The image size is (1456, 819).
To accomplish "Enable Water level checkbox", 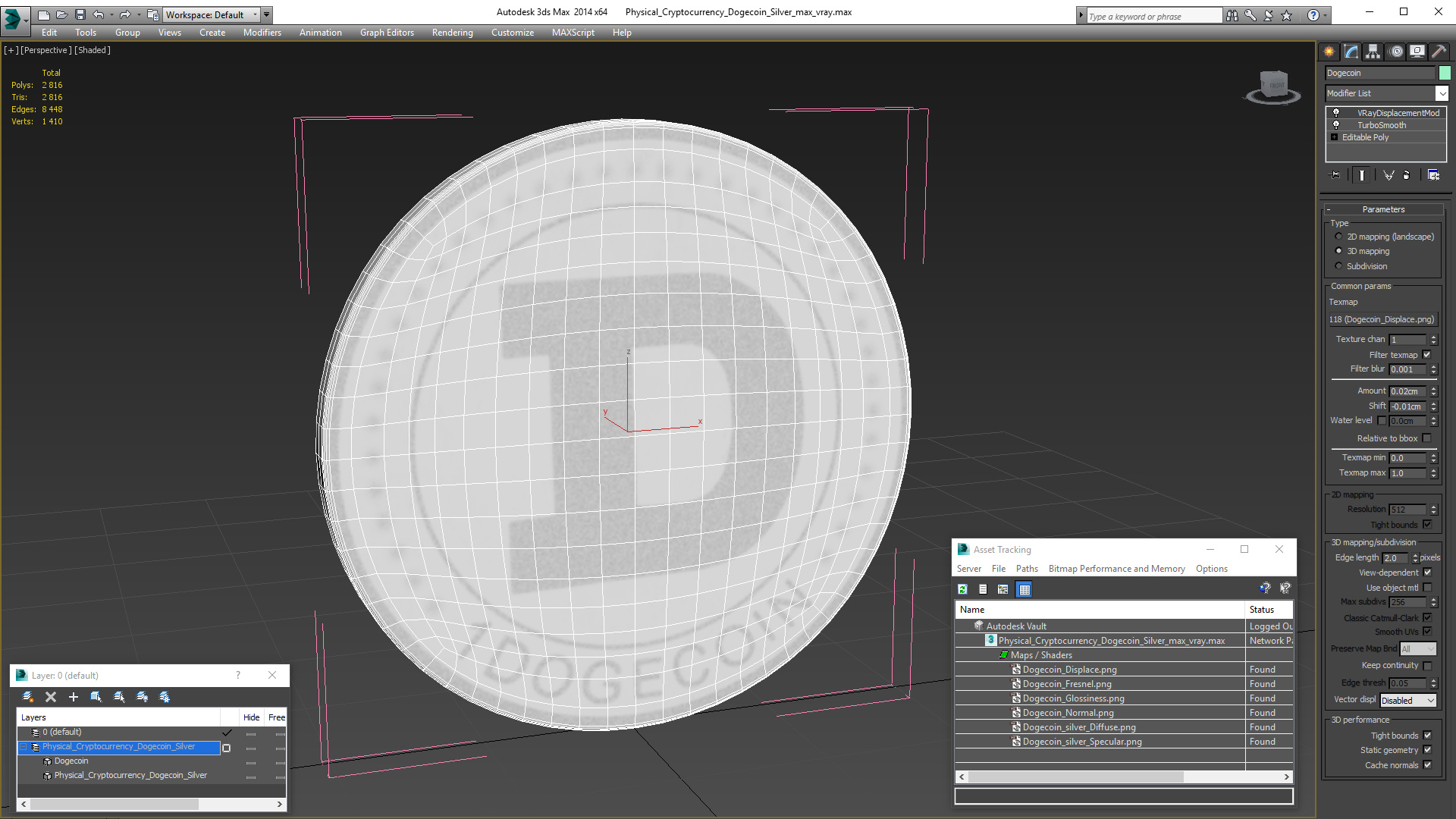I will coord(1382,421).
